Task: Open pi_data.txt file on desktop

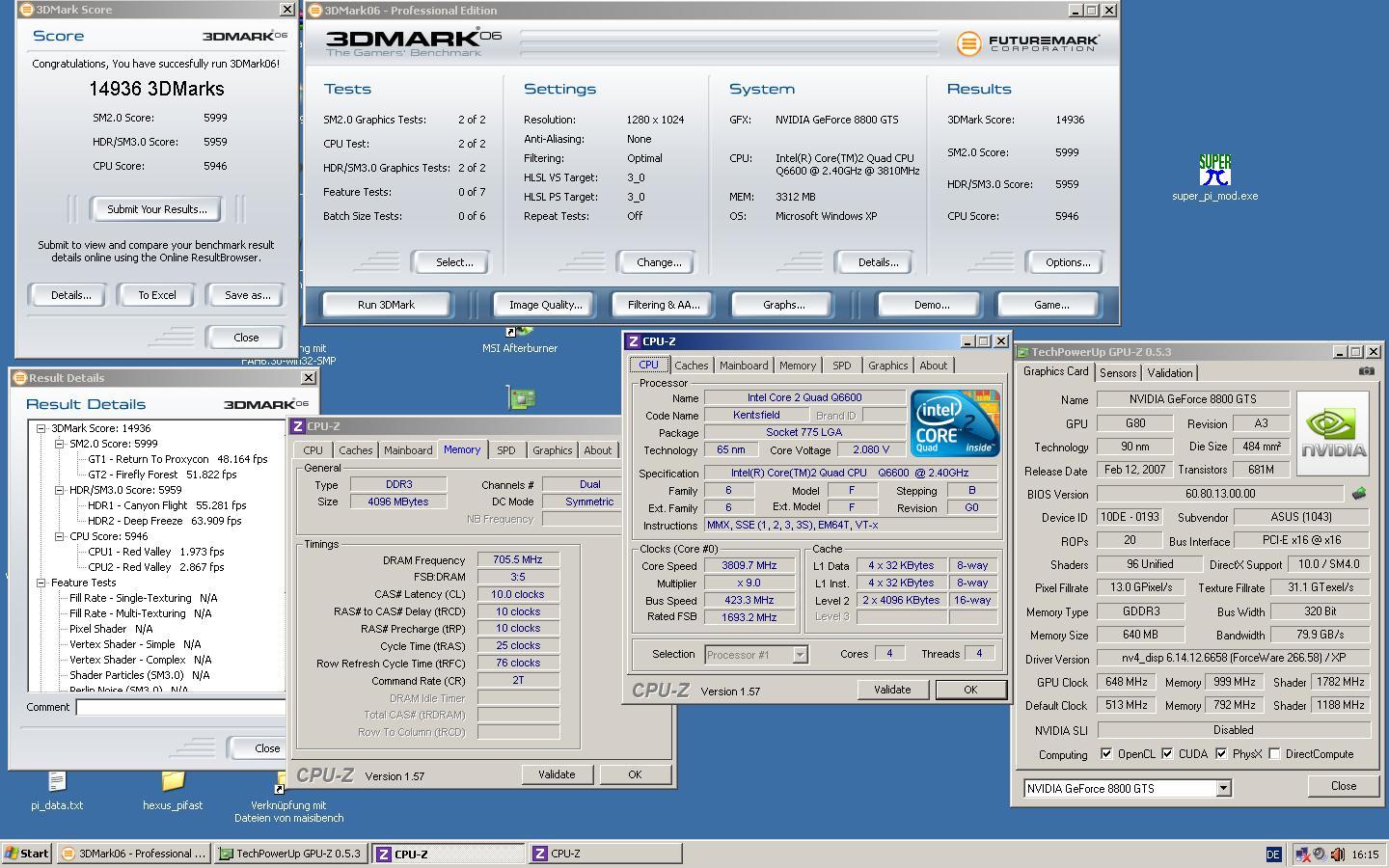Action: tap(57, 791)
